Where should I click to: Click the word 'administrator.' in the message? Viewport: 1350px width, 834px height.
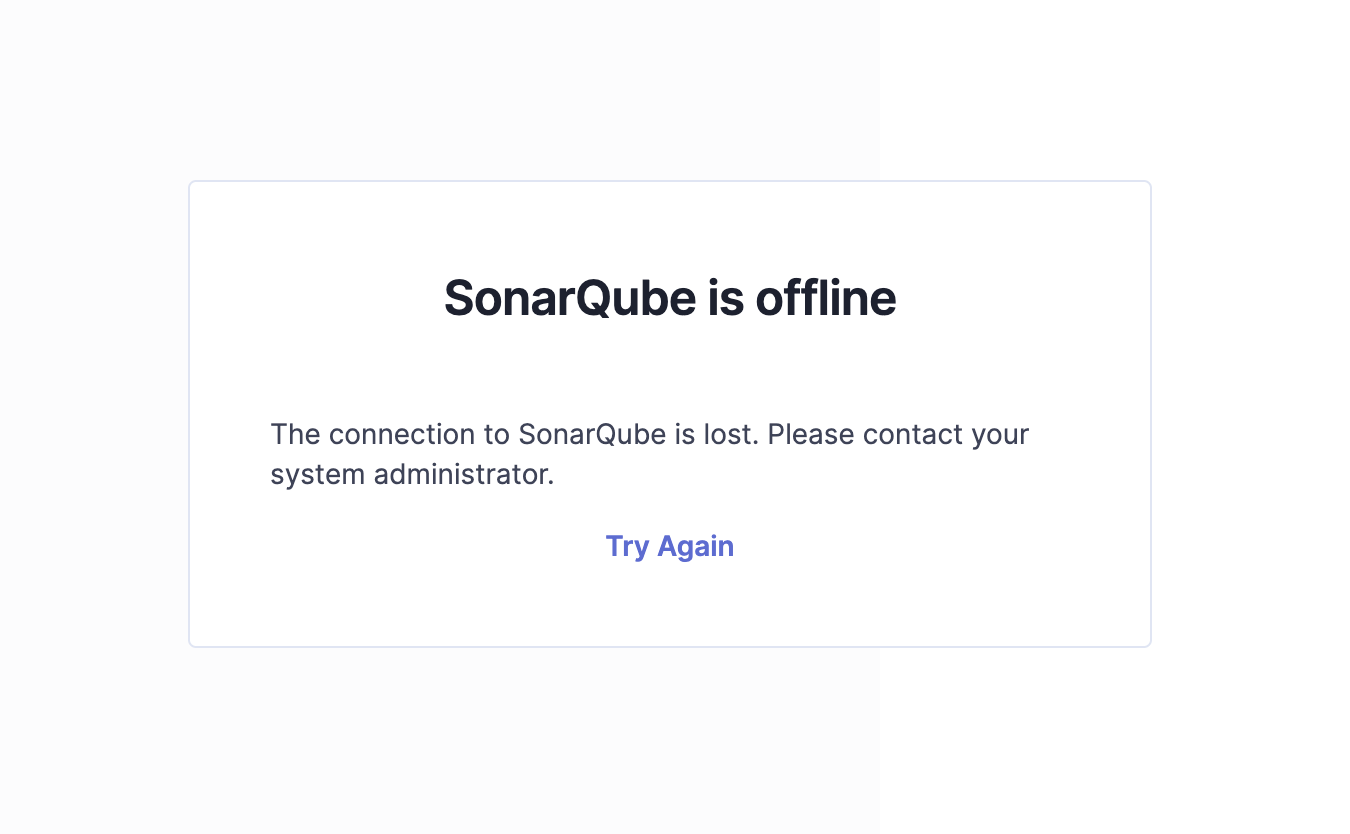[x=464, y=474]
